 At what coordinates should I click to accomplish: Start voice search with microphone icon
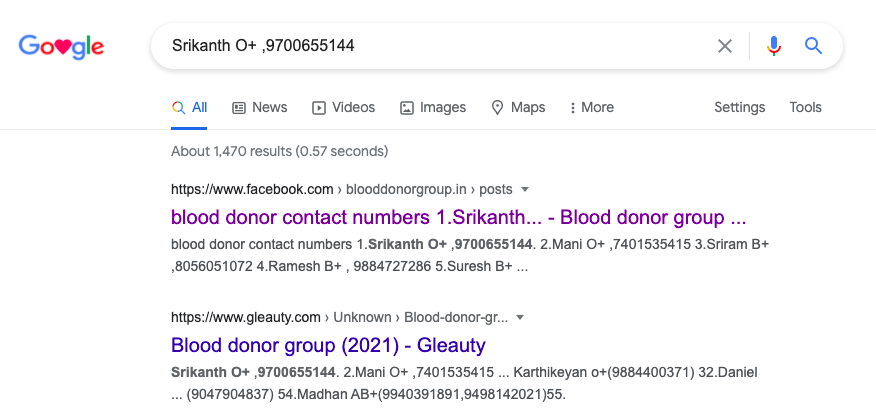(773, 46)
